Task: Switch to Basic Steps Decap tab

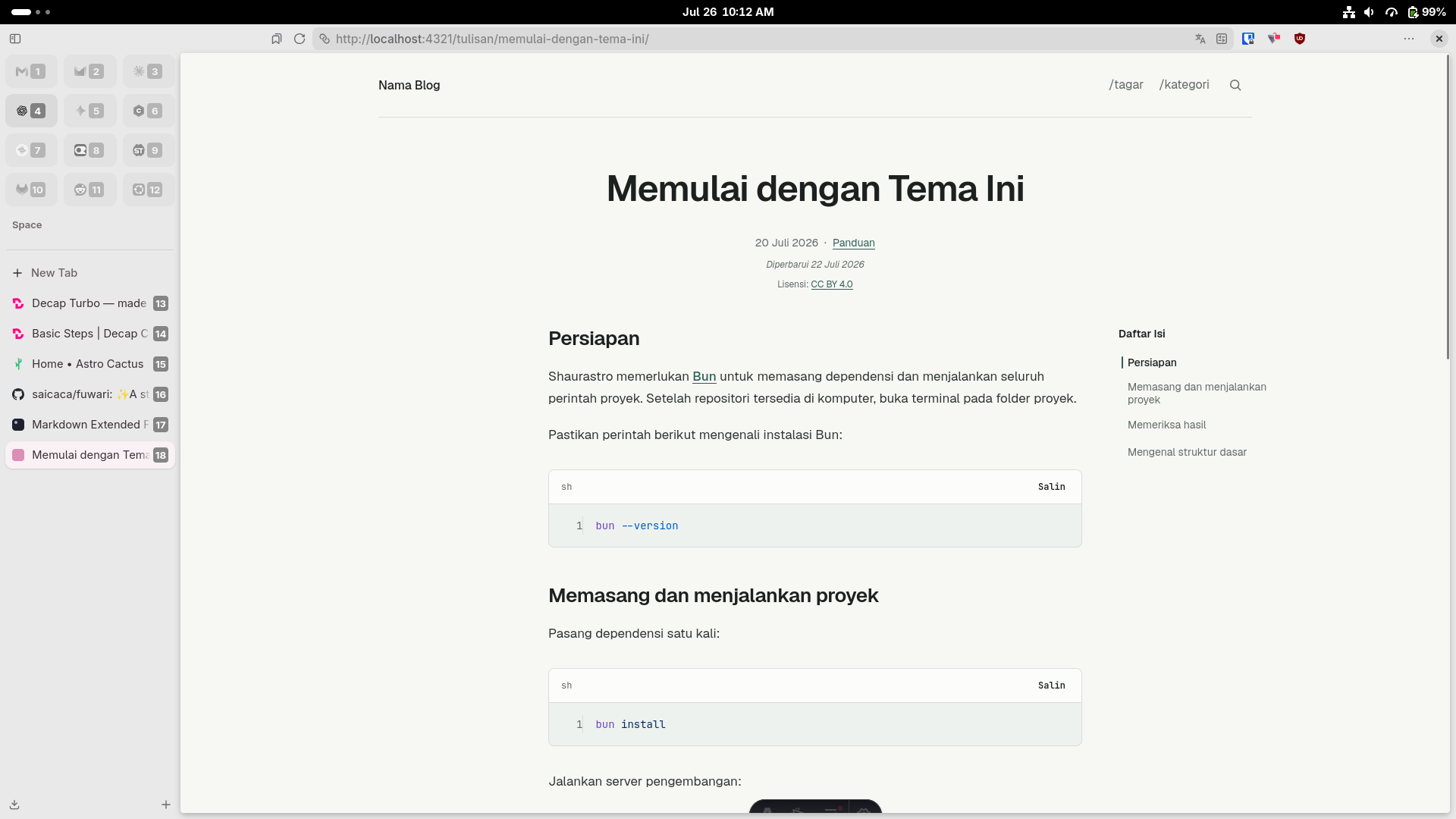Action: 90,334
